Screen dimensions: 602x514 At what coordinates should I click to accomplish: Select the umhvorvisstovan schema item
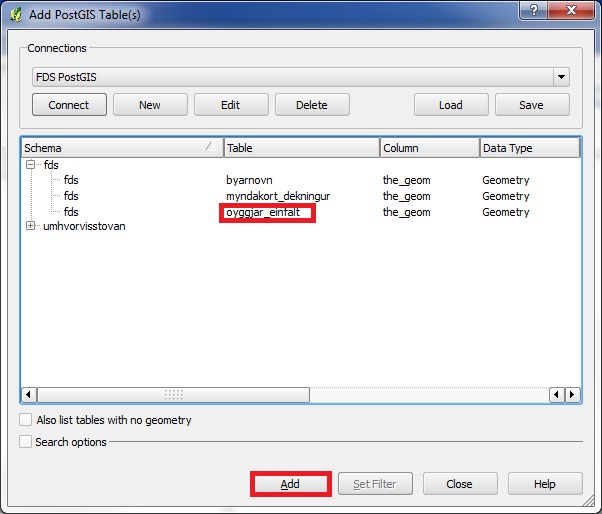(84, 226)
